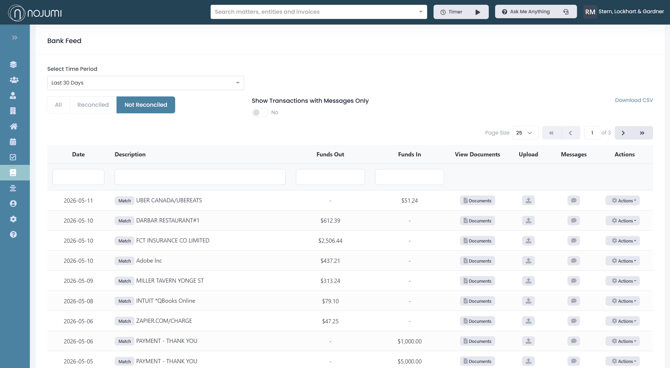670x368 pixels.
Task: Open Actions menu for DARBAR RESTAURANT#1 row
Action: [623, 221]
